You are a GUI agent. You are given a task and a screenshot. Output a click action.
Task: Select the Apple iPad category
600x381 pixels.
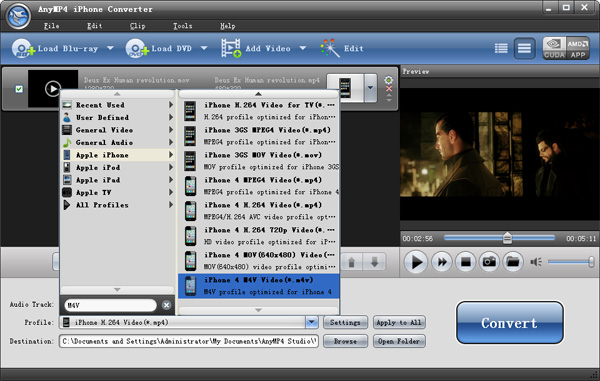(x=117, y=180)
